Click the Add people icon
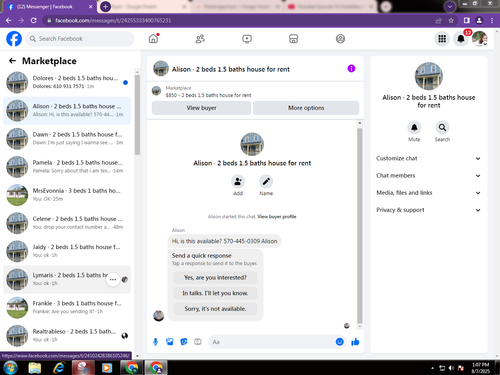Image resolution: width=500 pixels, height=375 pixels. click(x=238, y=182)
